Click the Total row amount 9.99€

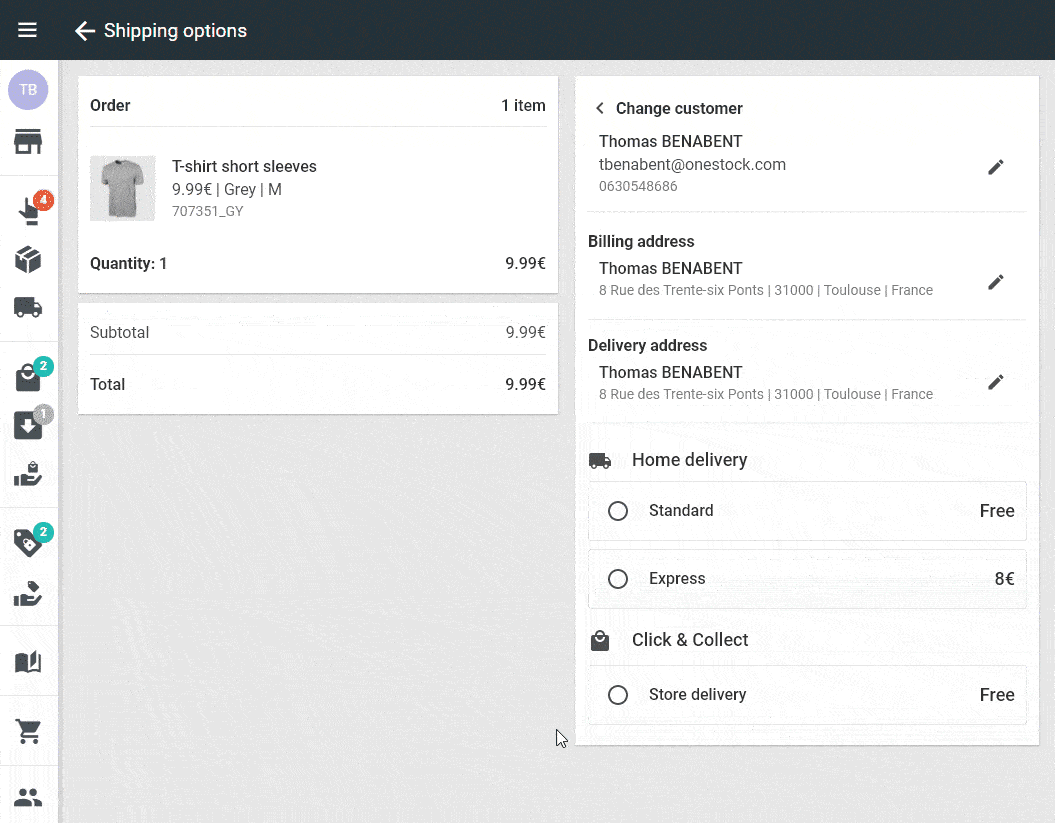click(525, 384)
